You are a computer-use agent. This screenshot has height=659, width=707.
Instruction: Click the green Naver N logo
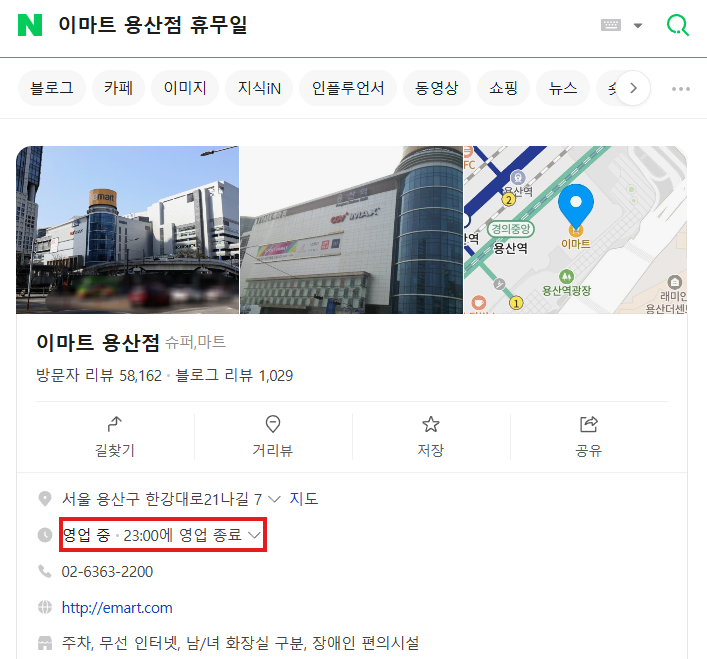pyautogui.click(x=30, y=25)
